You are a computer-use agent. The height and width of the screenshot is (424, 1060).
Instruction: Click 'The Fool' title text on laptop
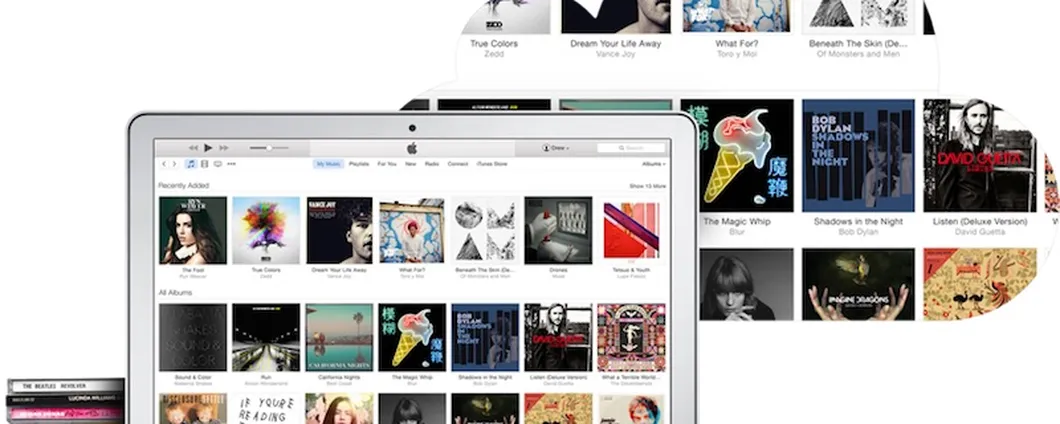coord(193,270)
